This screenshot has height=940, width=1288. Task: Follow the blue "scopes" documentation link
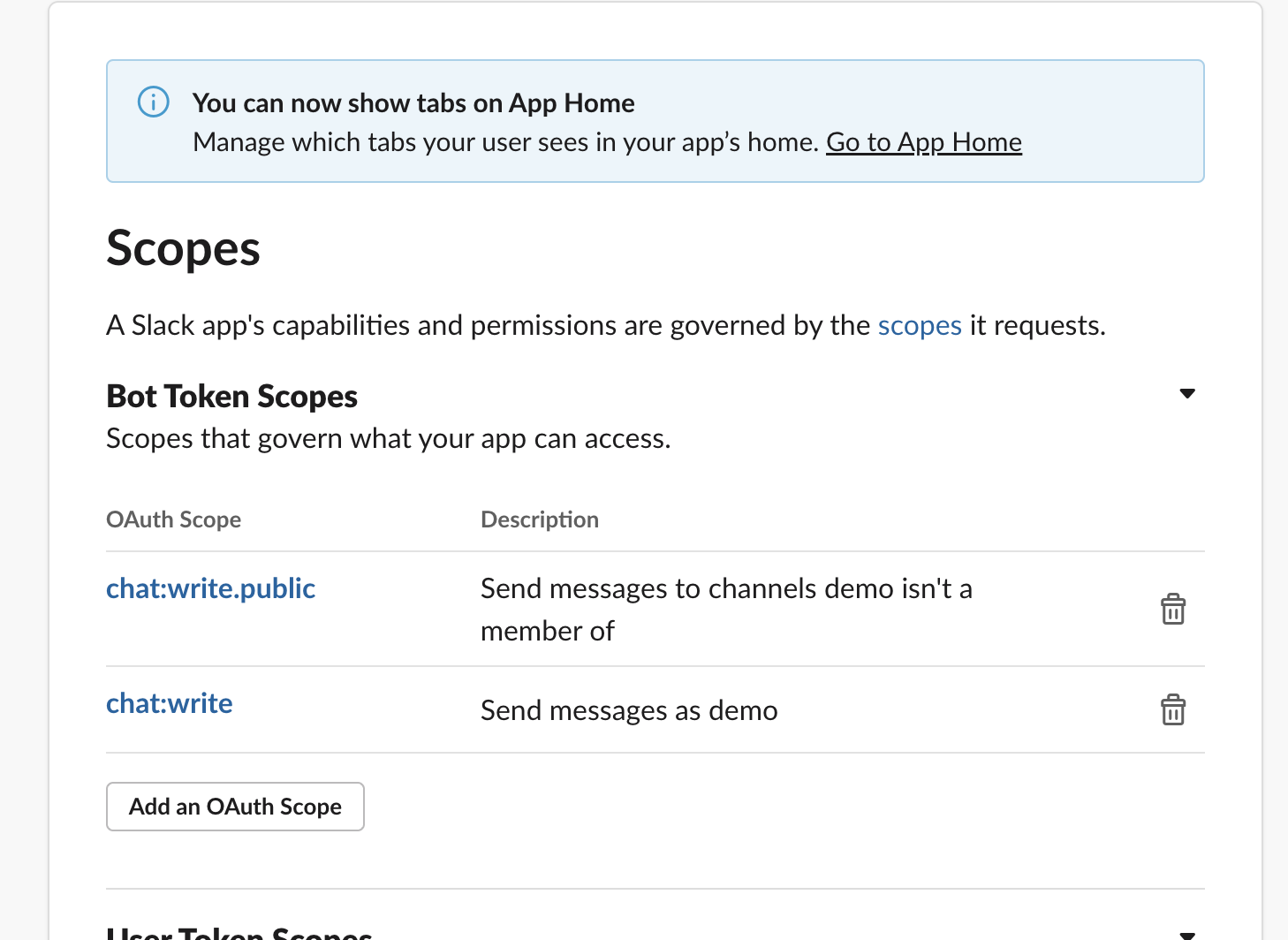pyautogui.click(x=919, y=326)
